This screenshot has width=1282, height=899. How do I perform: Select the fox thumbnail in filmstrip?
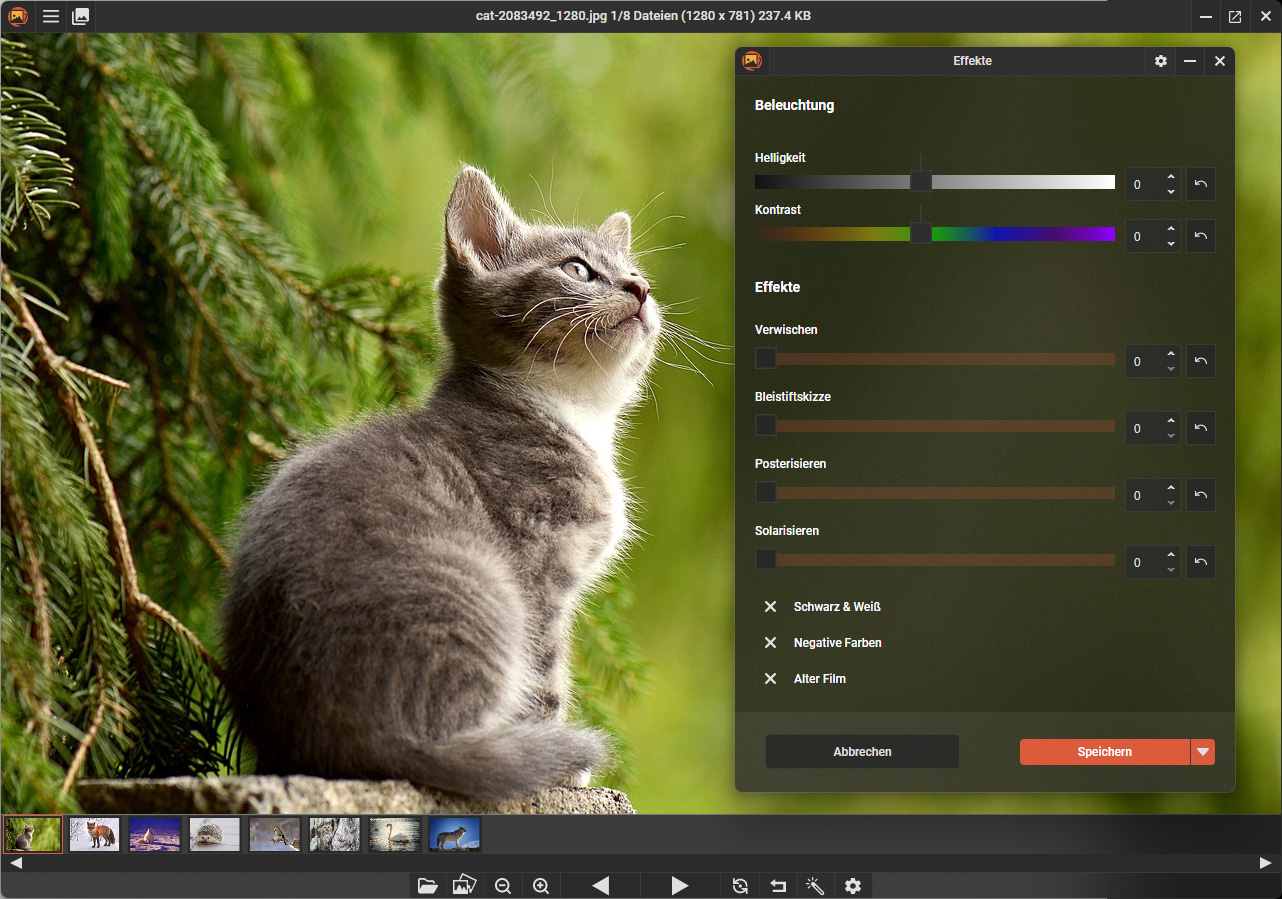tap(94, 834)
